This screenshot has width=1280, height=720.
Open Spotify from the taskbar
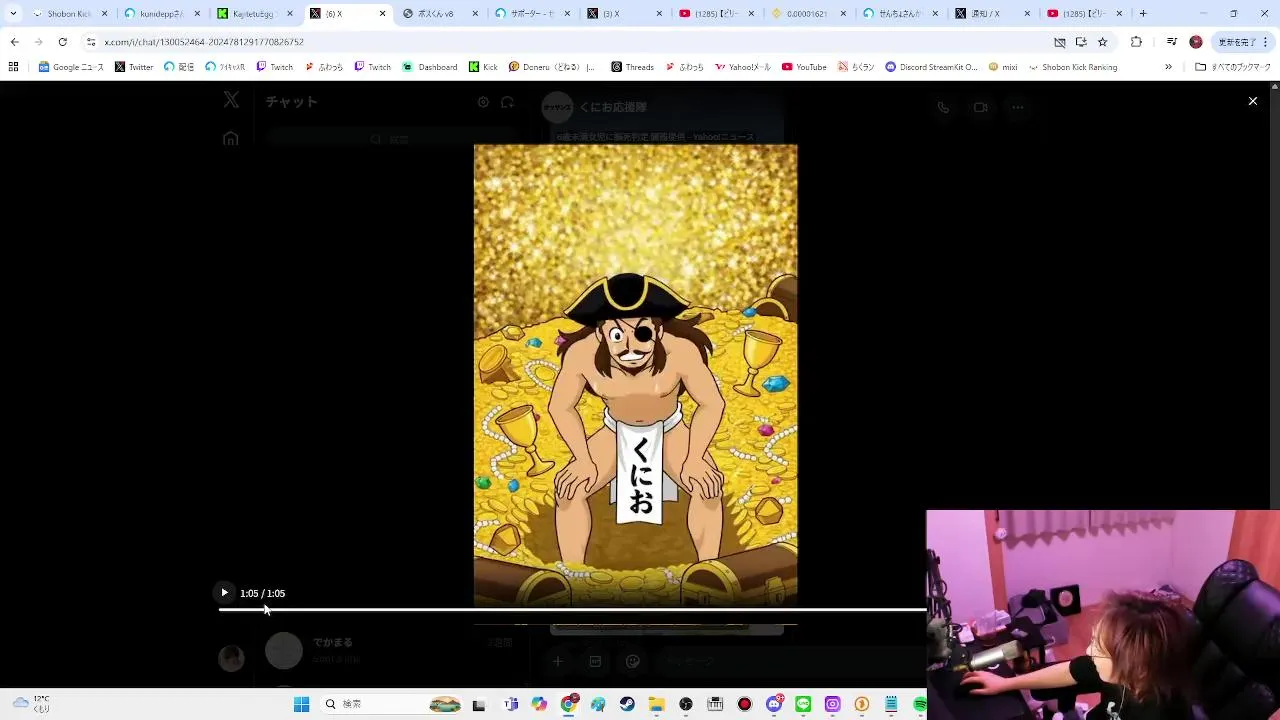[x=919, y=704]
